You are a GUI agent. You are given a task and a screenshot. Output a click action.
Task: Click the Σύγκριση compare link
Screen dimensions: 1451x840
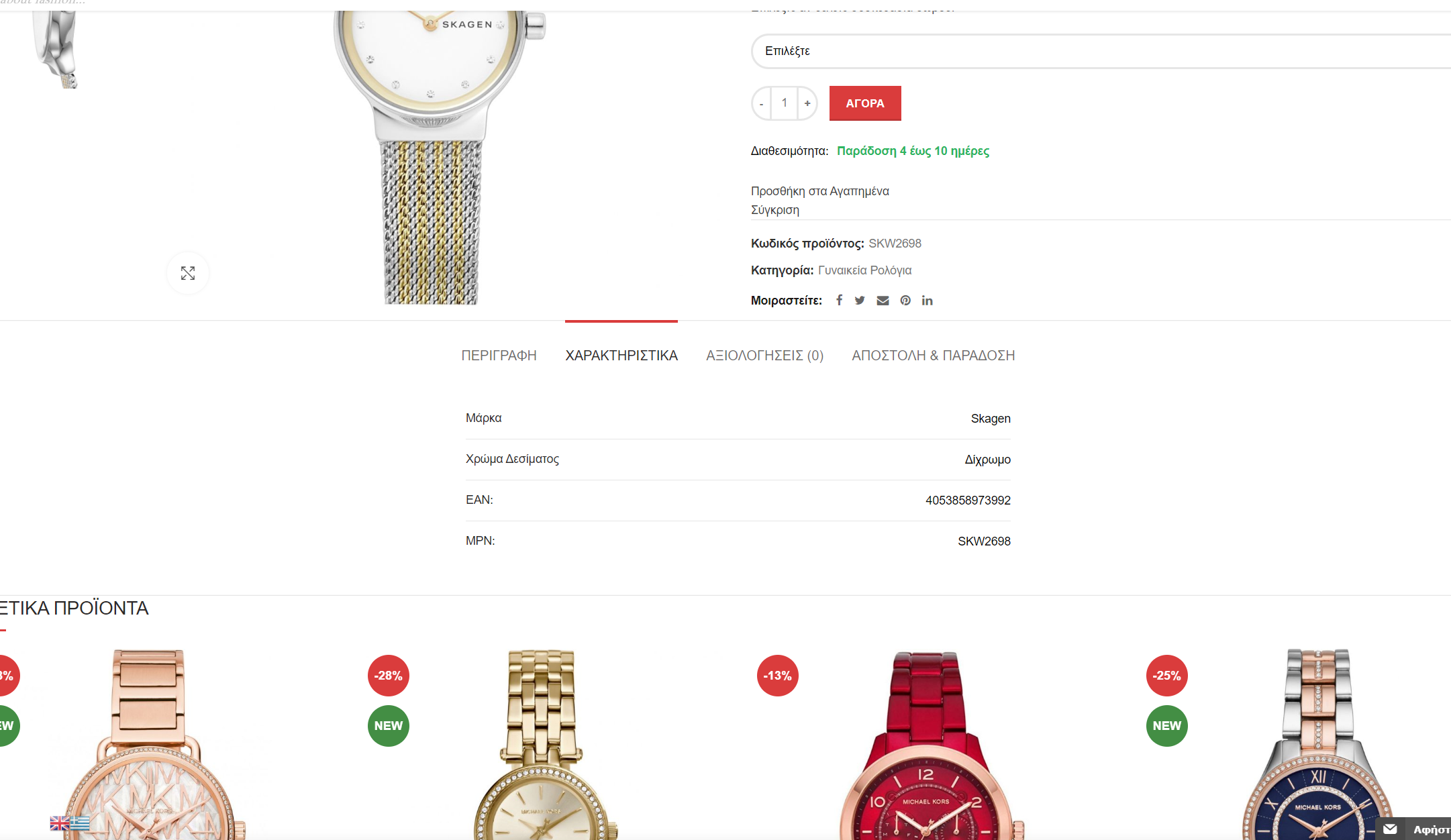tap(774, 210)
